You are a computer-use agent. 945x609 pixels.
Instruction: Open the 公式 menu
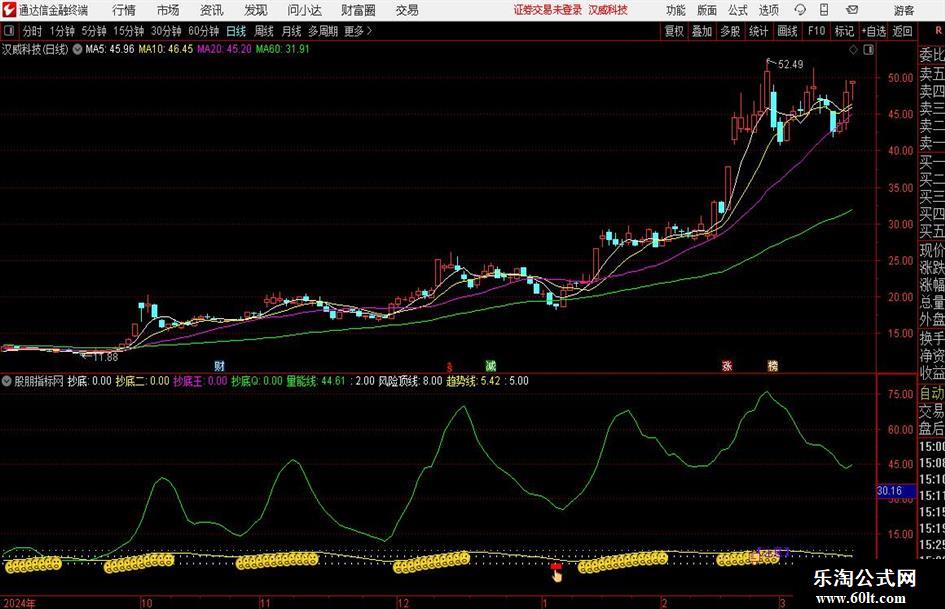738,10
